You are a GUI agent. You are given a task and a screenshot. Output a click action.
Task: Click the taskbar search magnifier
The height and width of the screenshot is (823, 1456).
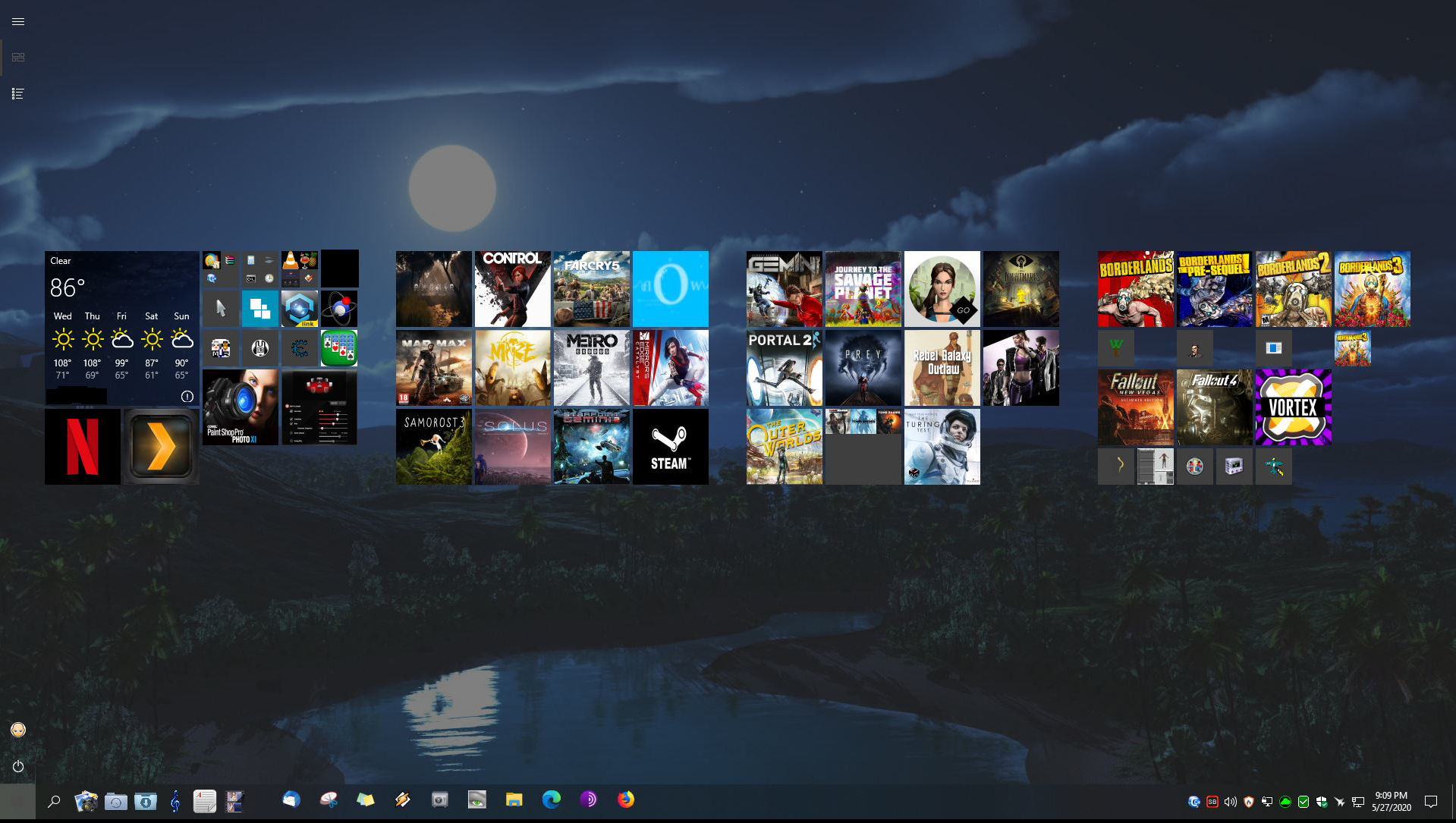54,801
